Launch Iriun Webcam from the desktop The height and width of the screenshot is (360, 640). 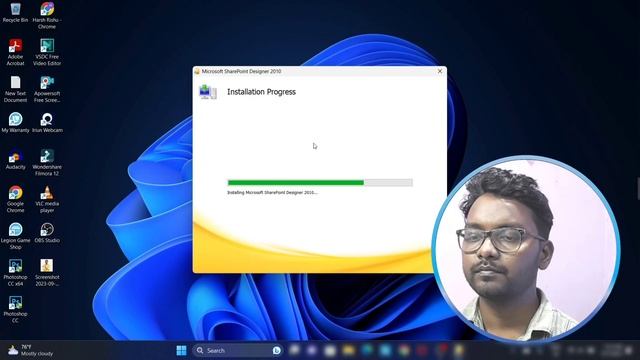(47, 122)
